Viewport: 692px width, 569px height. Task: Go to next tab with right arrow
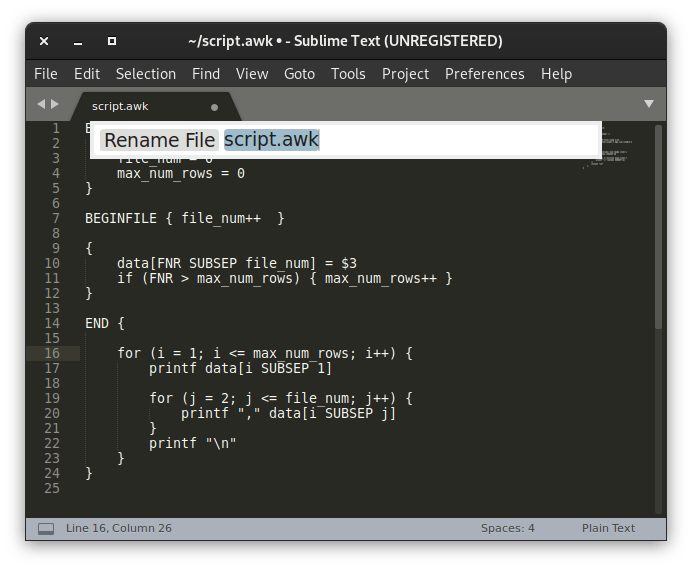point(55,104)
